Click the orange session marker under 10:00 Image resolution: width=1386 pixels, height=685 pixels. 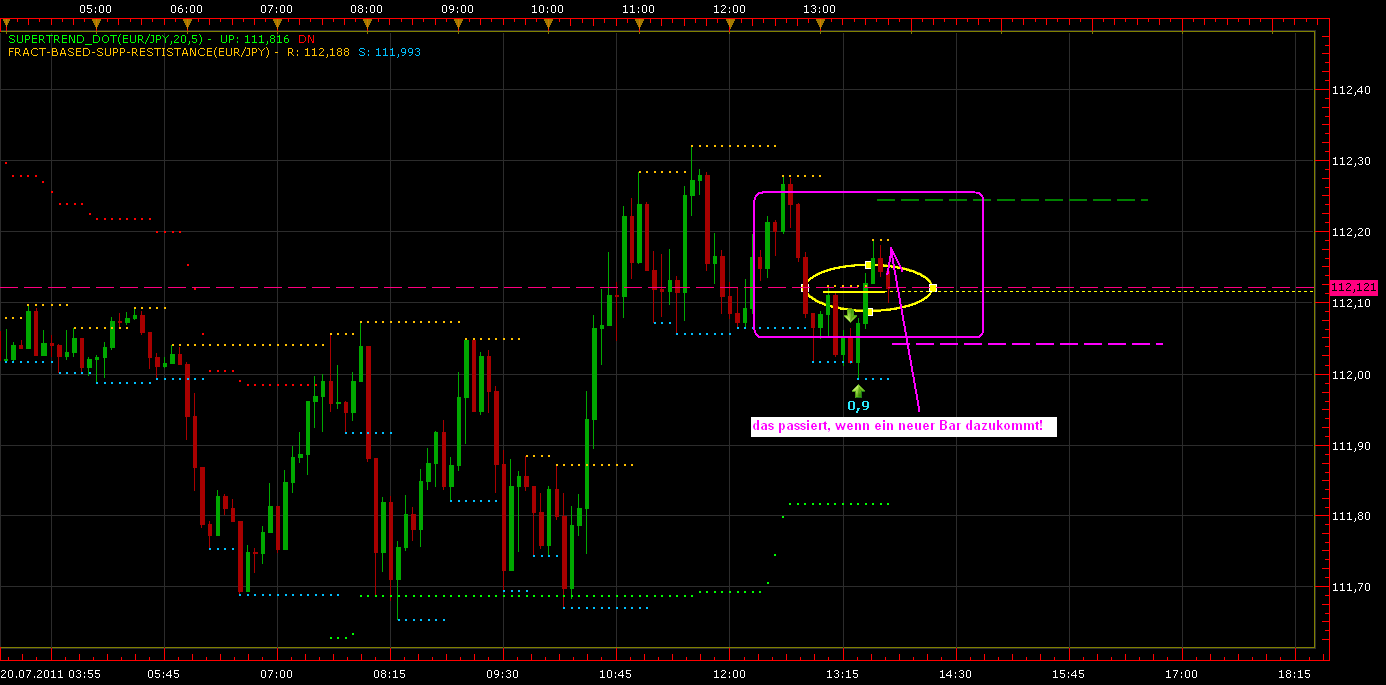click(x=548, y=23)
